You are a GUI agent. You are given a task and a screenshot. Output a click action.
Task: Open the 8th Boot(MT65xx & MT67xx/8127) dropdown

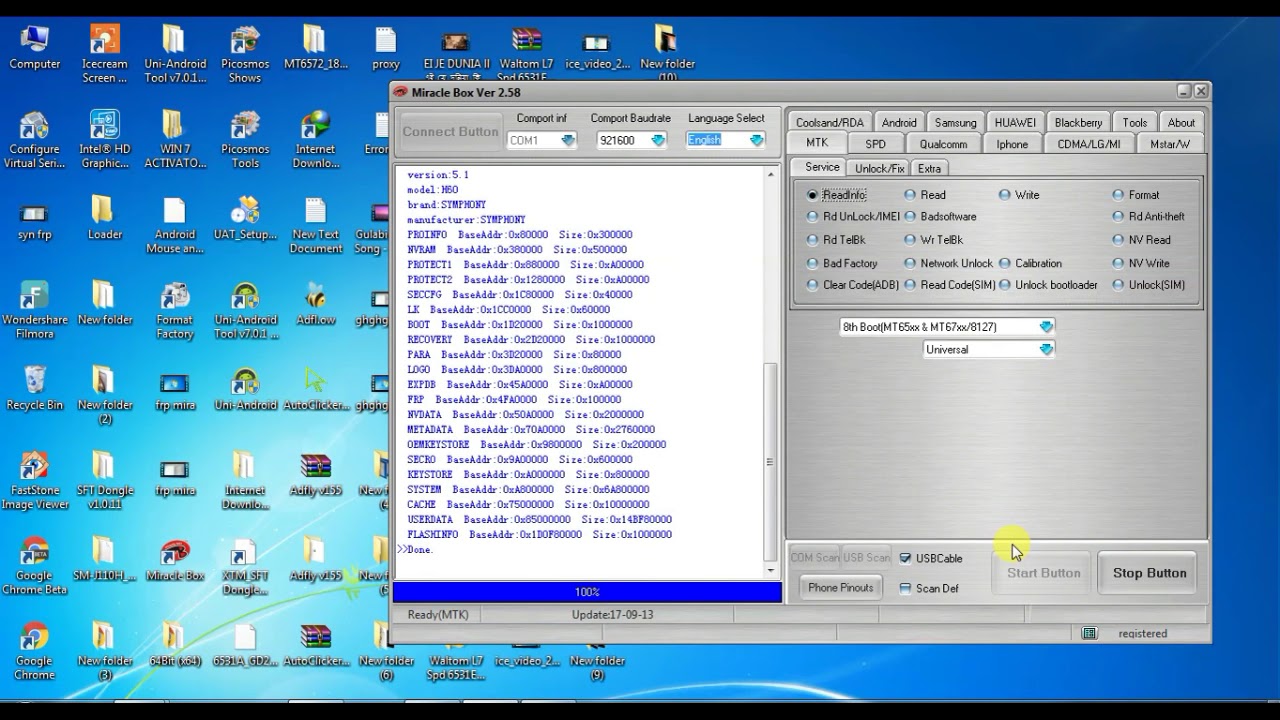pos(947,327)
